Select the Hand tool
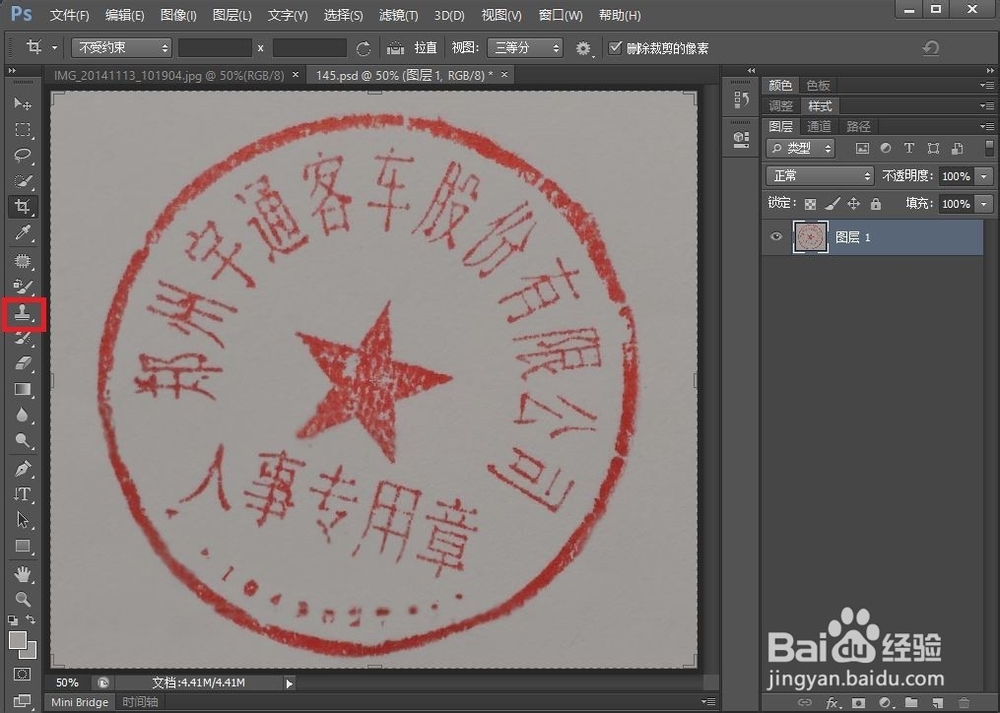The image size is (1000, 713). tap(23, 574)
